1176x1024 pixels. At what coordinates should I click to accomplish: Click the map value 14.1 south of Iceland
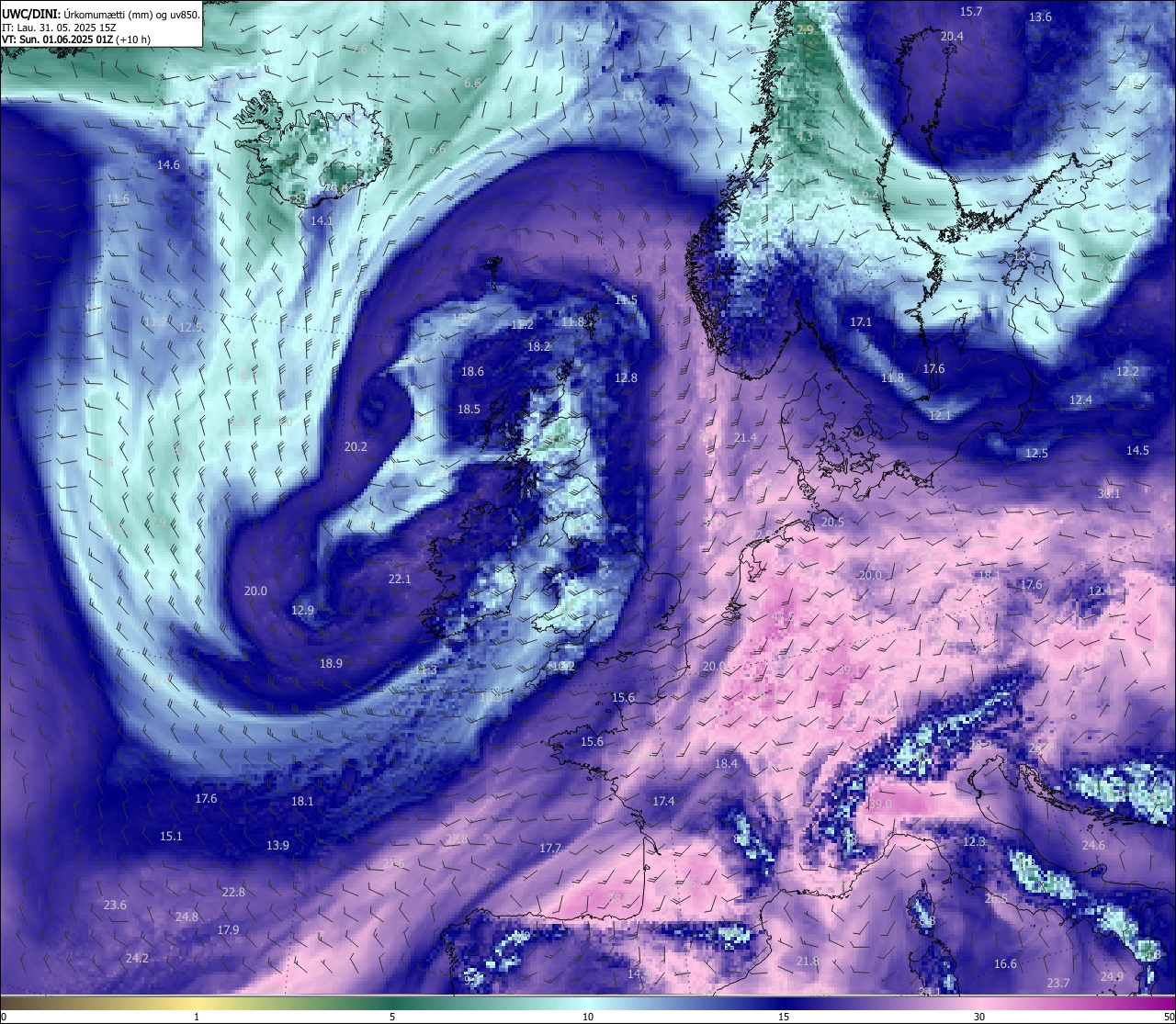click(322, 221)
